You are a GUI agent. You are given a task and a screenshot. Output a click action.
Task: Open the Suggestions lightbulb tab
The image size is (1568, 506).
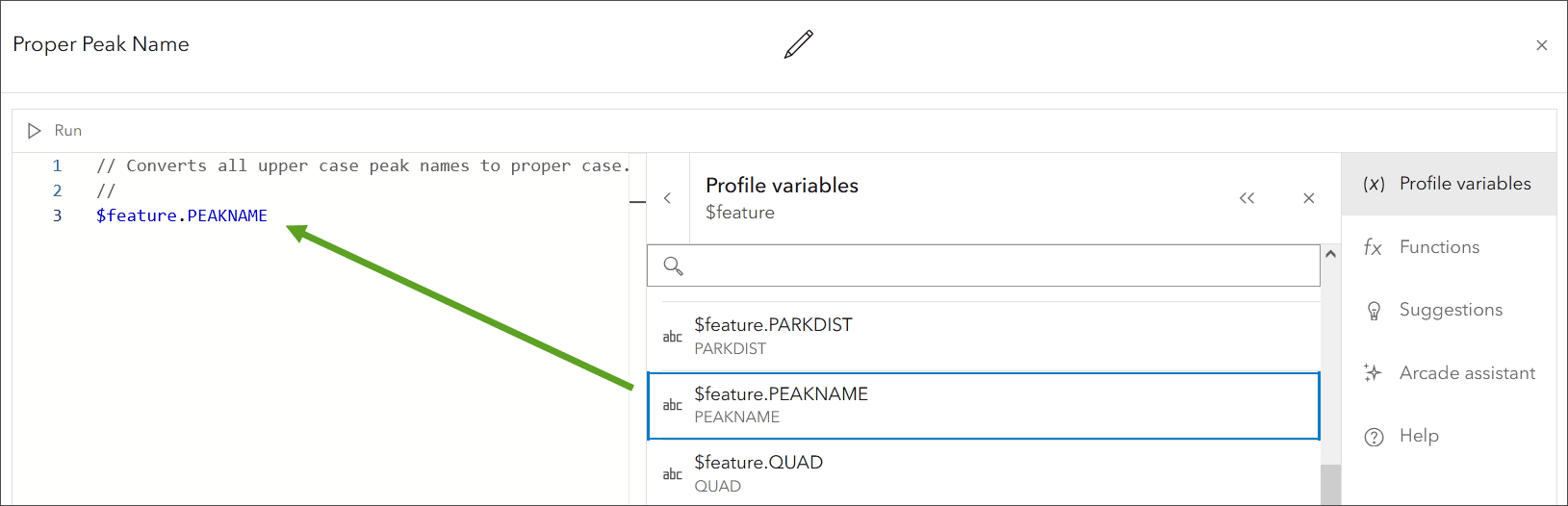coord(1449,310)
